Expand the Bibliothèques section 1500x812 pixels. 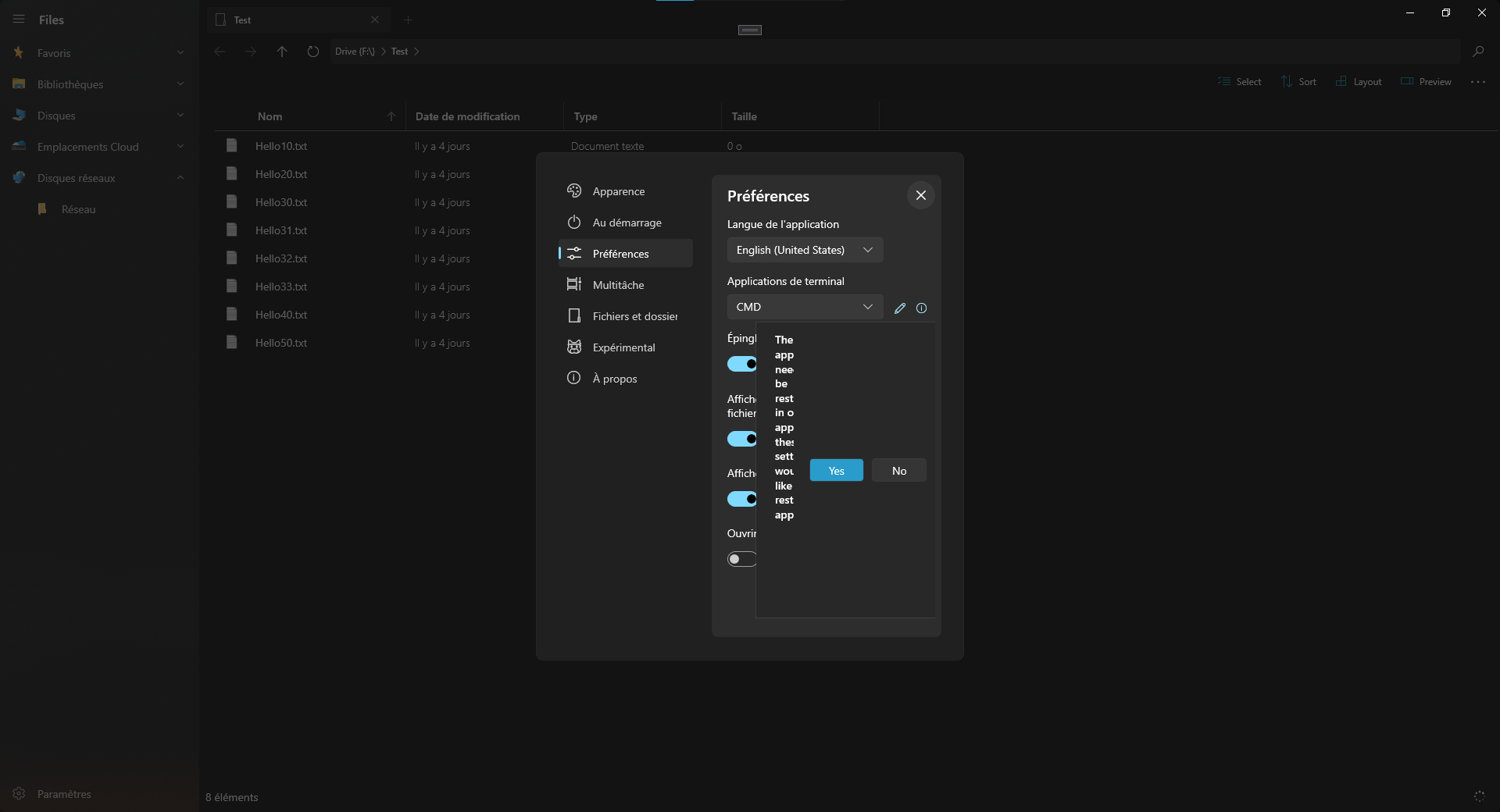[x=180, y=84]
